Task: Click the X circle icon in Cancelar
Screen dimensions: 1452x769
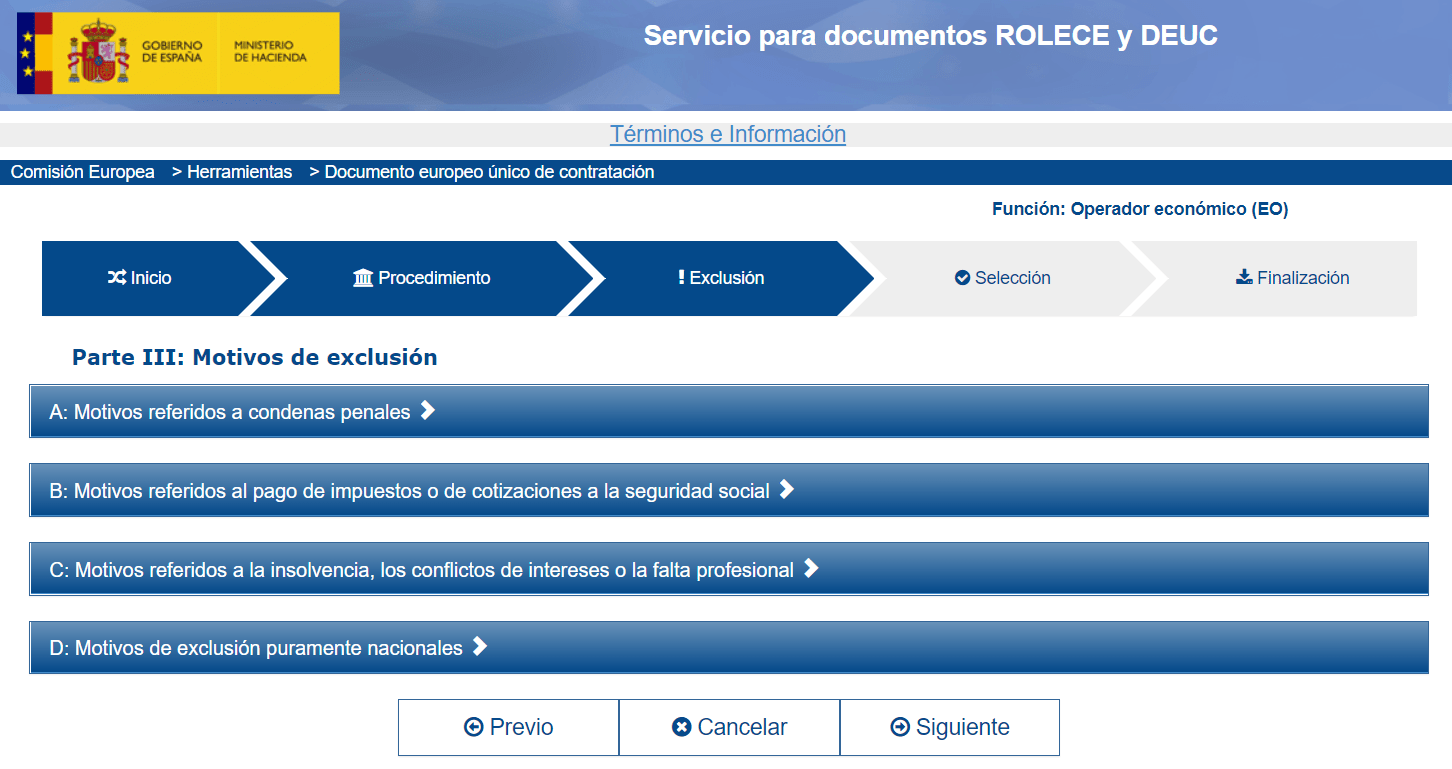Action: 682,727
